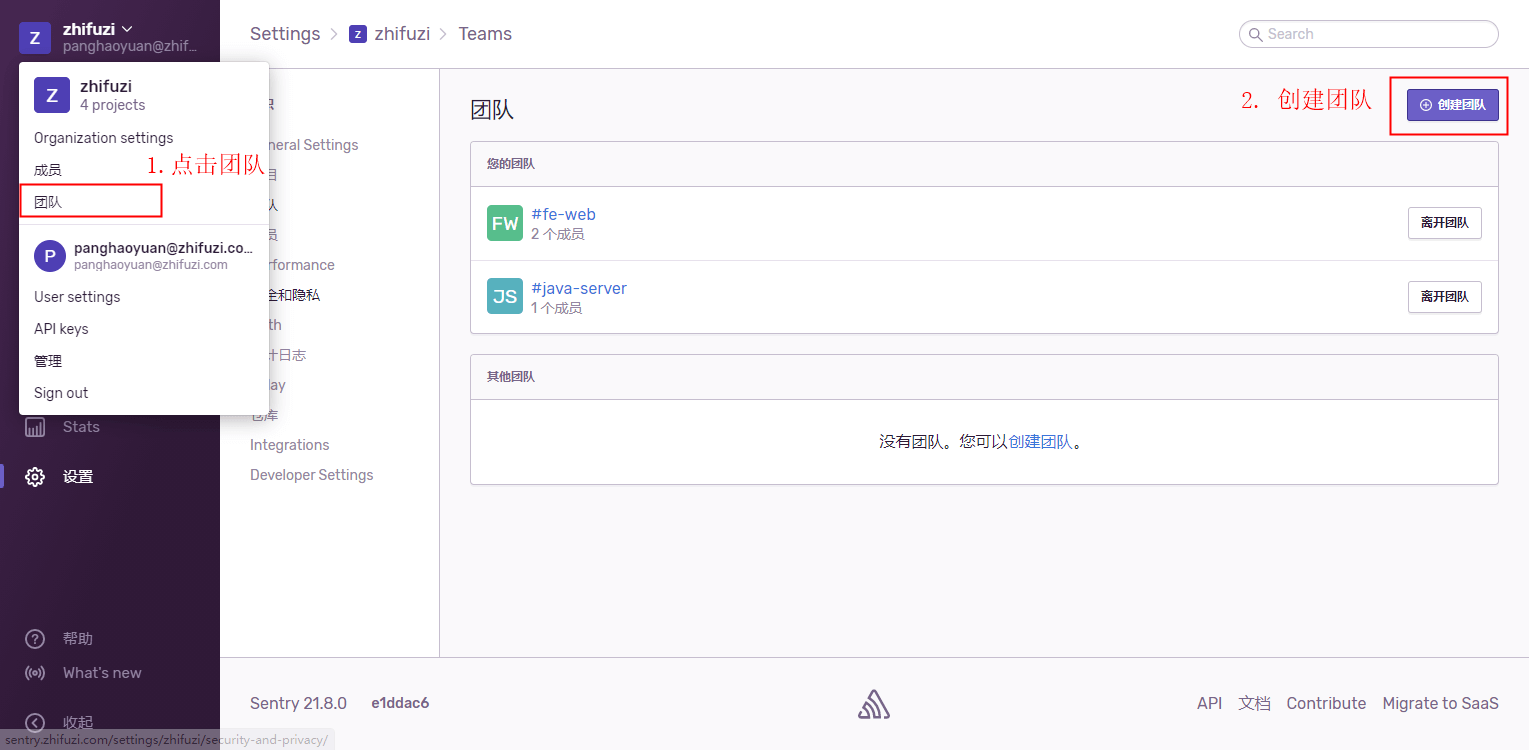
Task: Open the #java-server team link
Action: click(579, 288)
